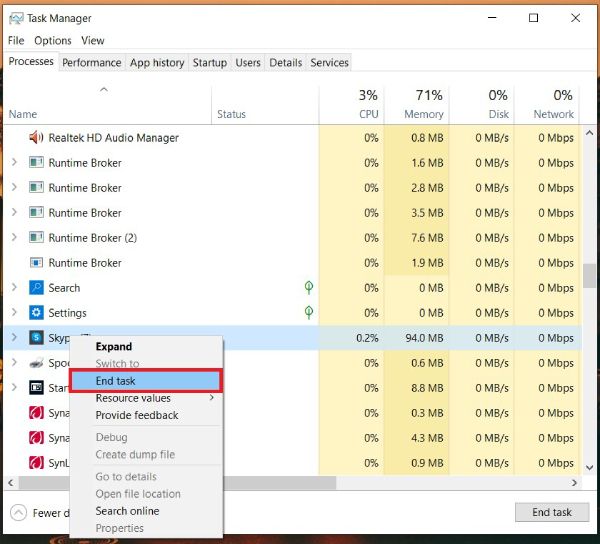Click the Search process magnifier icon

(x=36, y=288)
